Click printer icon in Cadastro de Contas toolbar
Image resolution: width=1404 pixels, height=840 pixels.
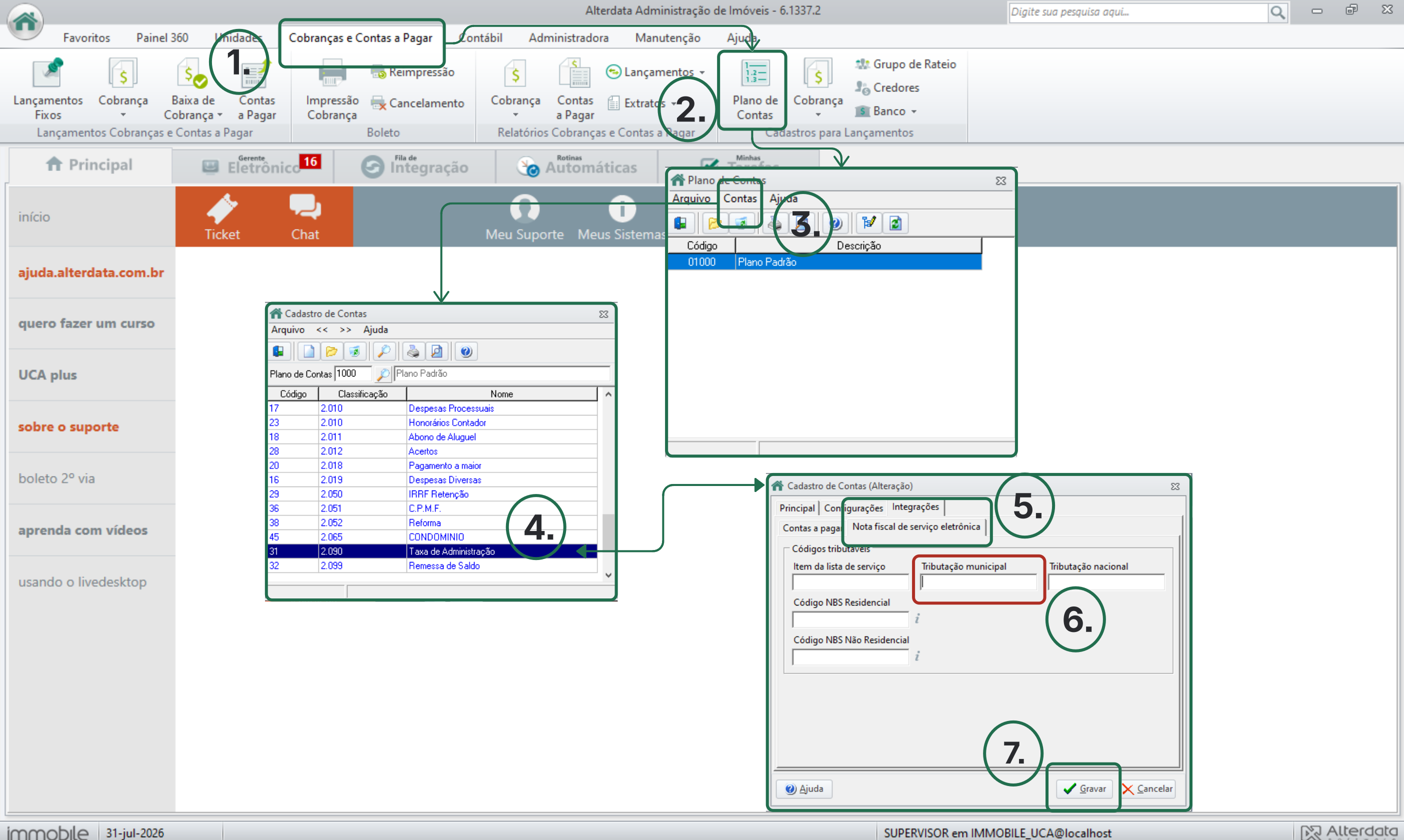pos(413,351)
